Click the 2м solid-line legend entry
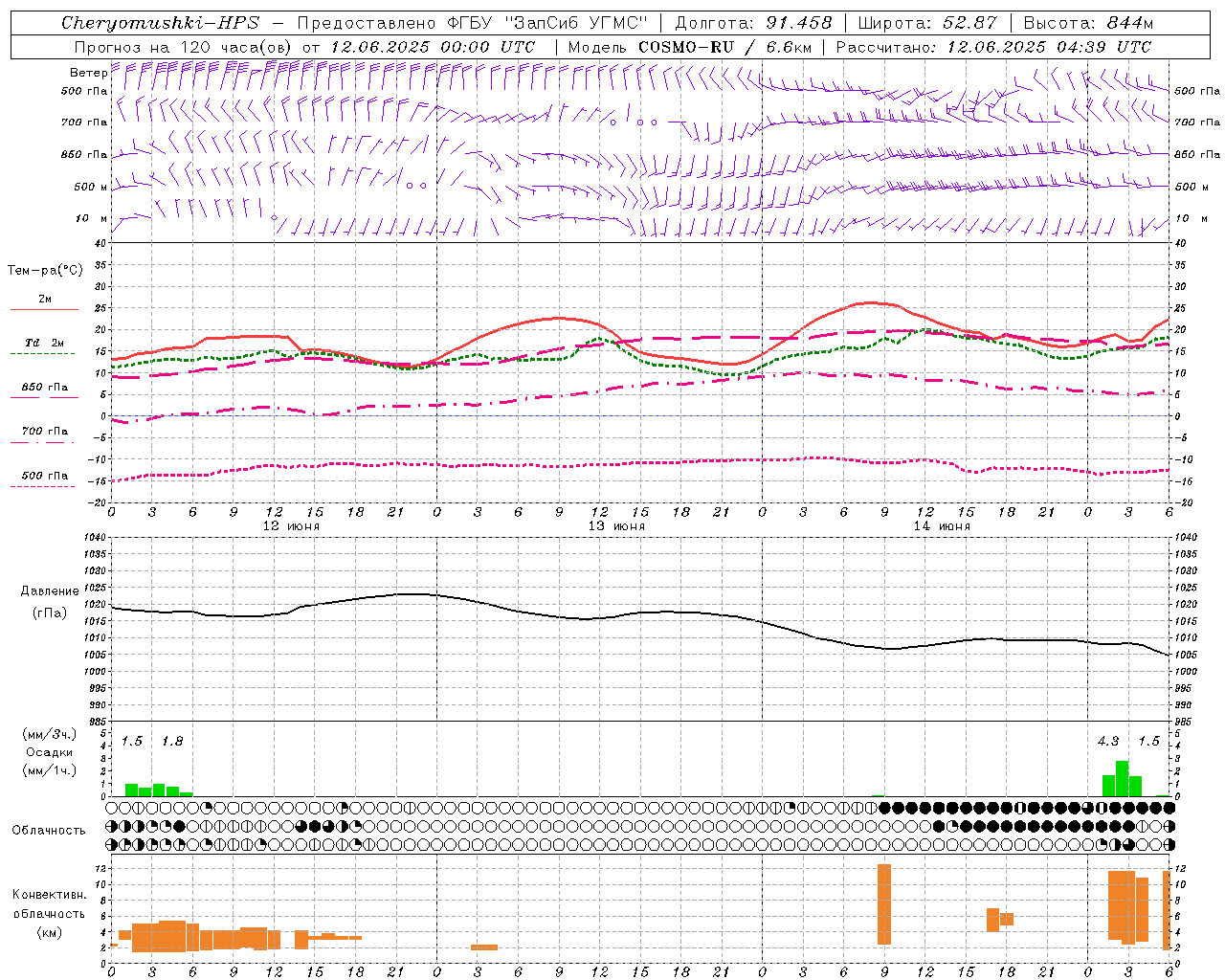The width and height of the screenshot is (1225, 980). coord(44,300)
